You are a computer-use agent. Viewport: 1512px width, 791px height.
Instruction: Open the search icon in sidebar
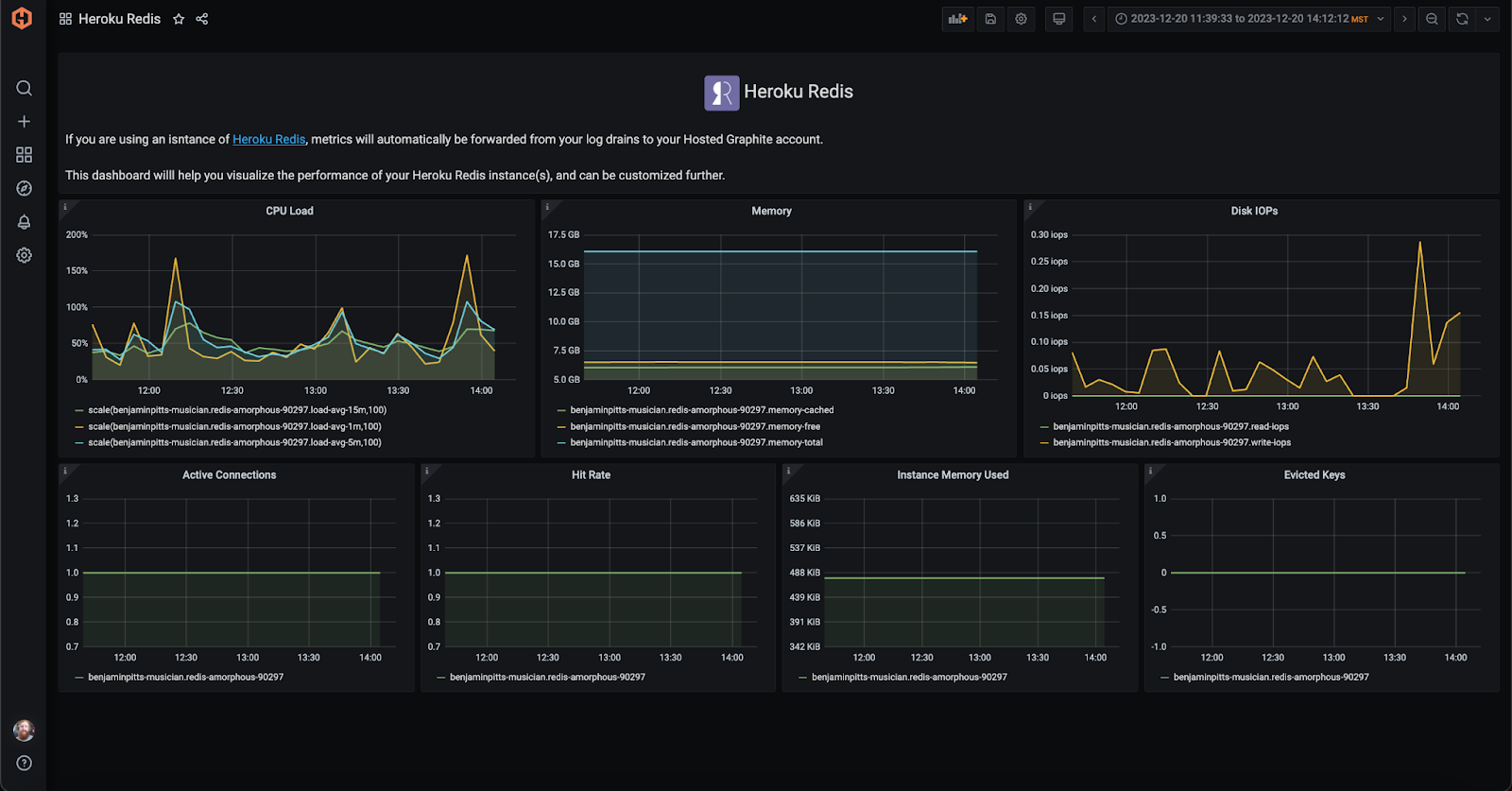click(25, 88)
